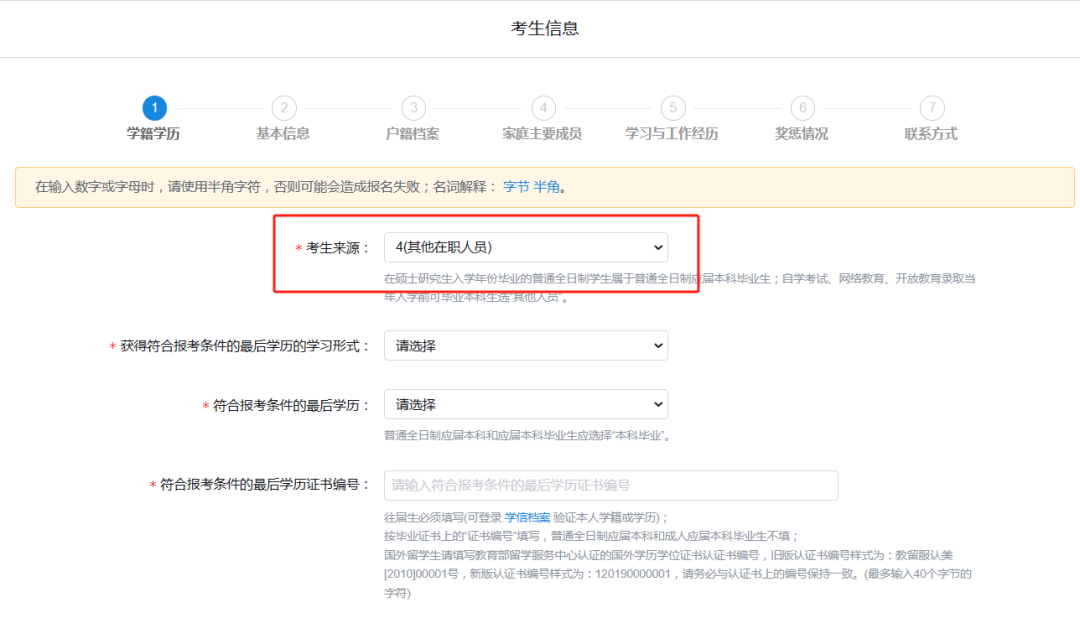
Task: Expand the 最后学历的学习形式 dropdown
Action: pyautogui.click(x=526, y=346)
